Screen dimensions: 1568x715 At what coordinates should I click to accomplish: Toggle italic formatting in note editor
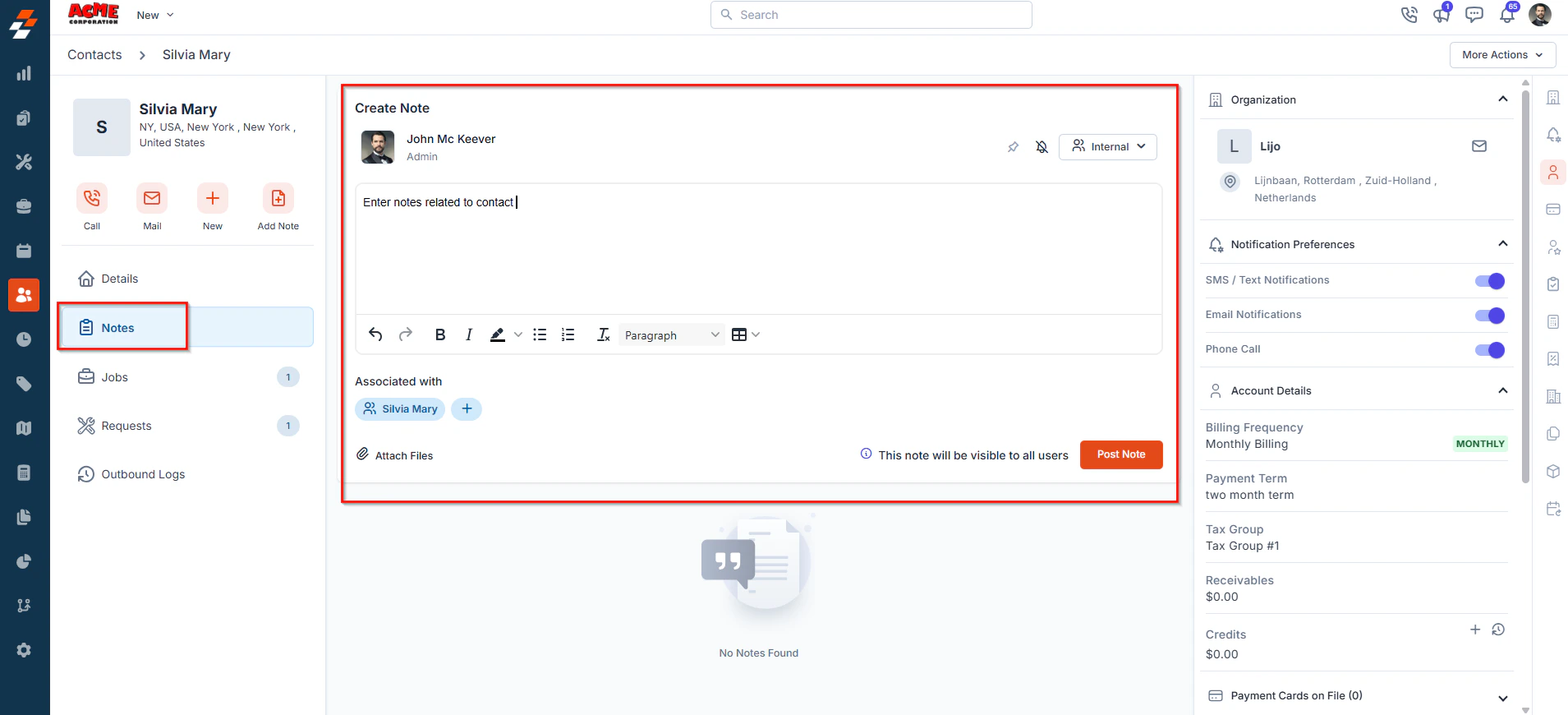(x=469, y=334)
